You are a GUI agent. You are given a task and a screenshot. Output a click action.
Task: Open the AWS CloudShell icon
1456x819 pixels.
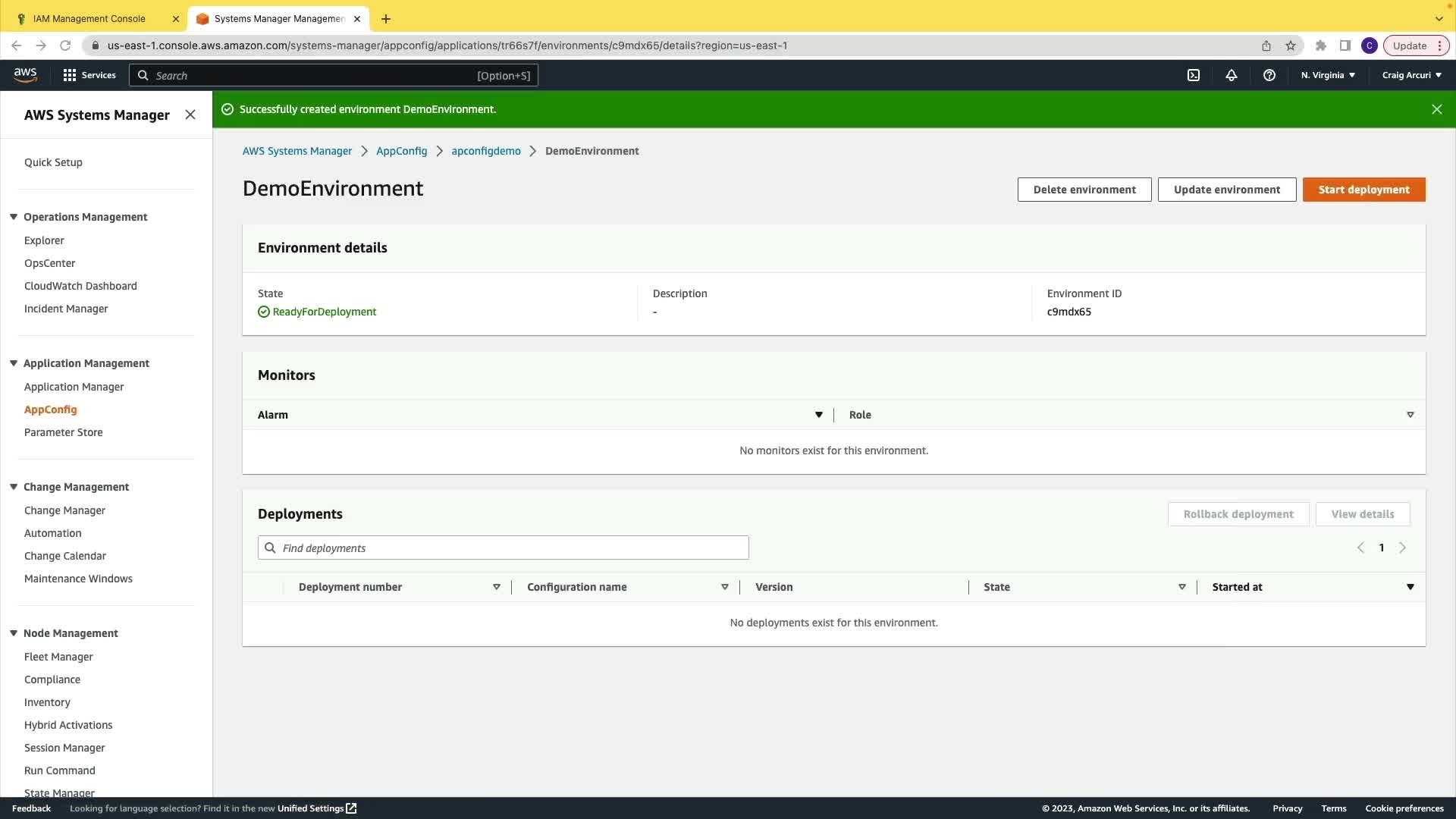point(1193,75)
